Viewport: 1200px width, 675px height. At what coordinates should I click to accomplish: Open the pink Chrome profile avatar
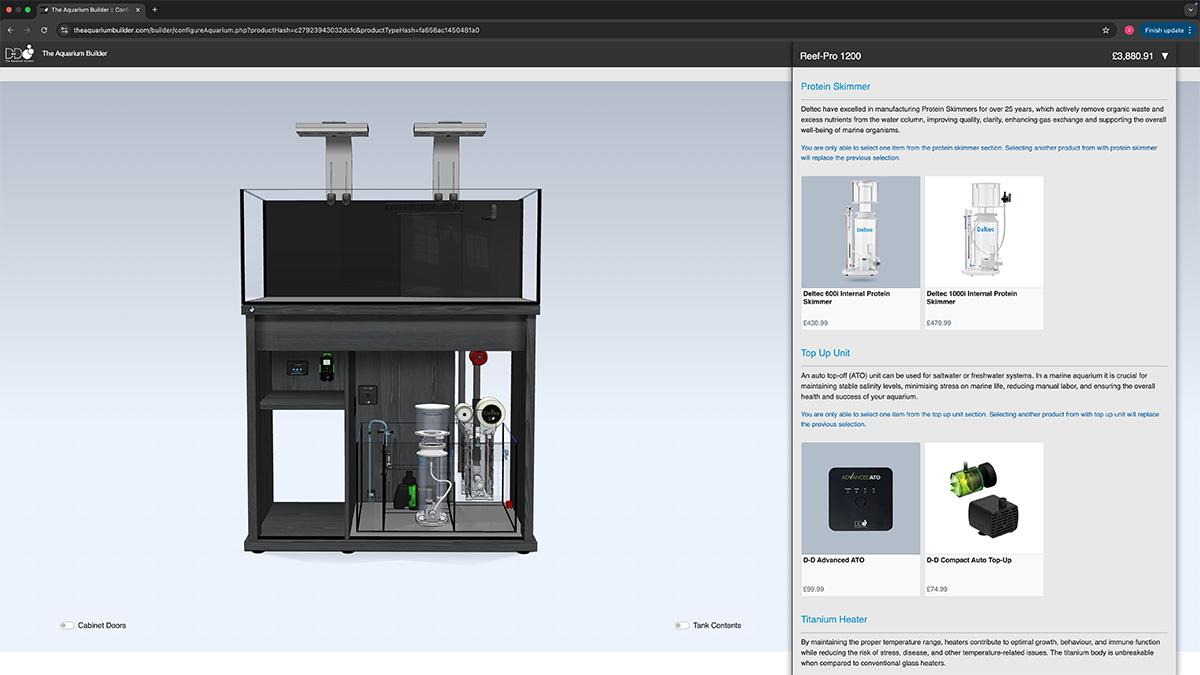pyautogui.click(x=1129, y=30)
